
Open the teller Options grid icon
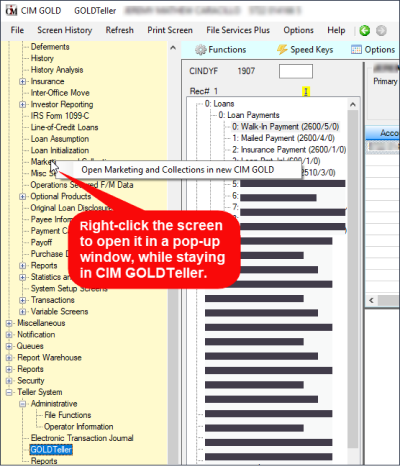point(356,50)
